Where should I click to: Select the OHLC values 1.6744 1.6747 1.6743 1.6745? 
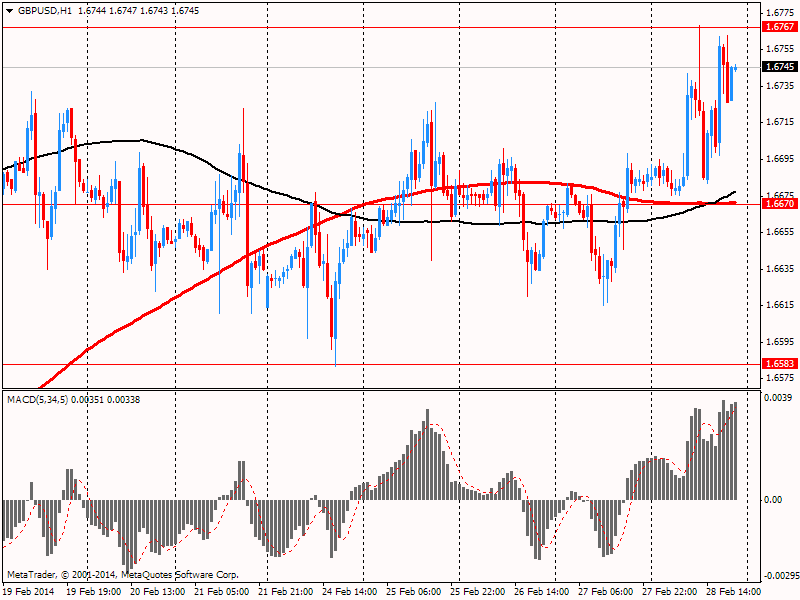coord(138,11)
